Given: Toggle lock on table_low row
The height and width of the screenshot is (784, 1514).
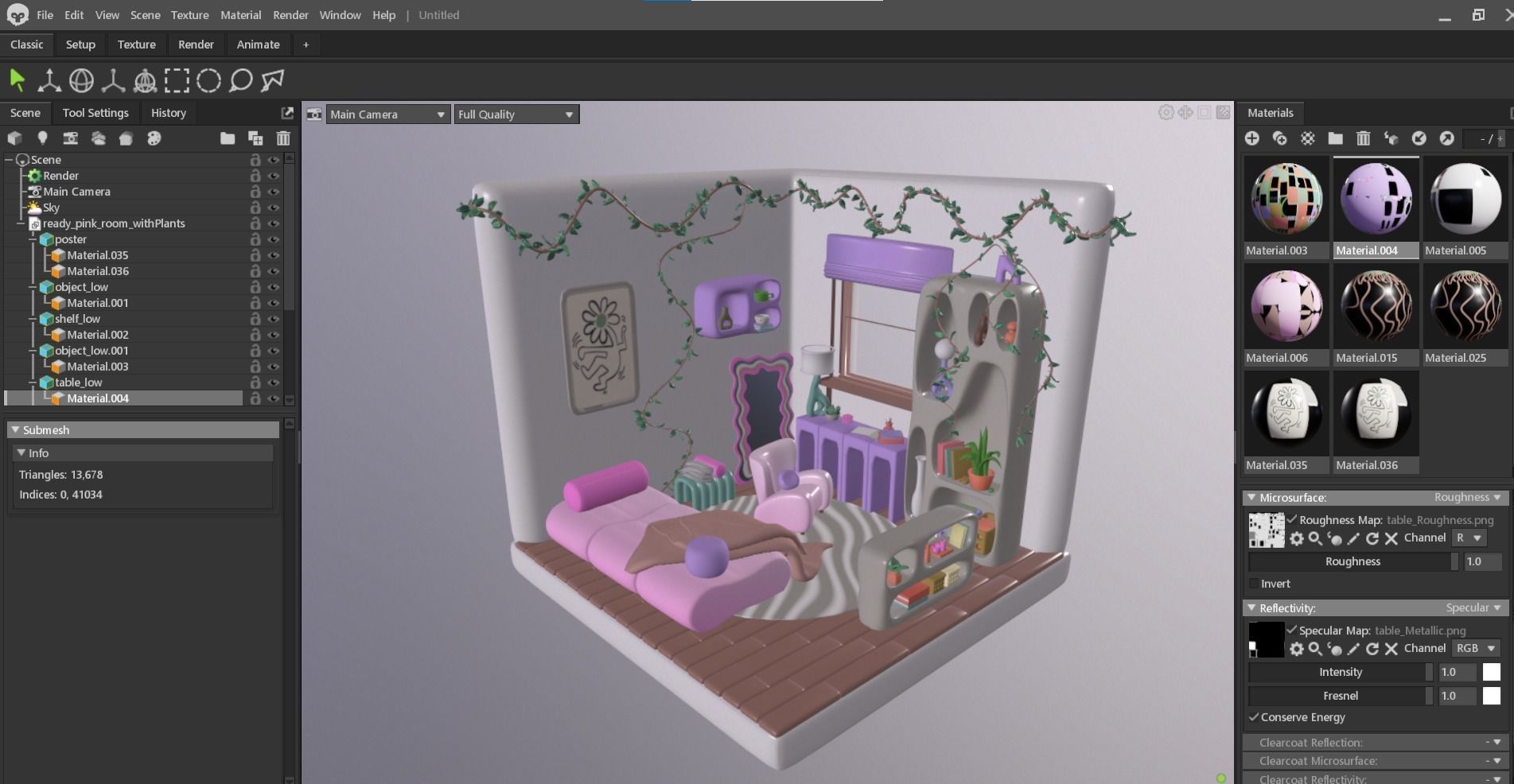Looking at the screenshot, I should point(255,382).
